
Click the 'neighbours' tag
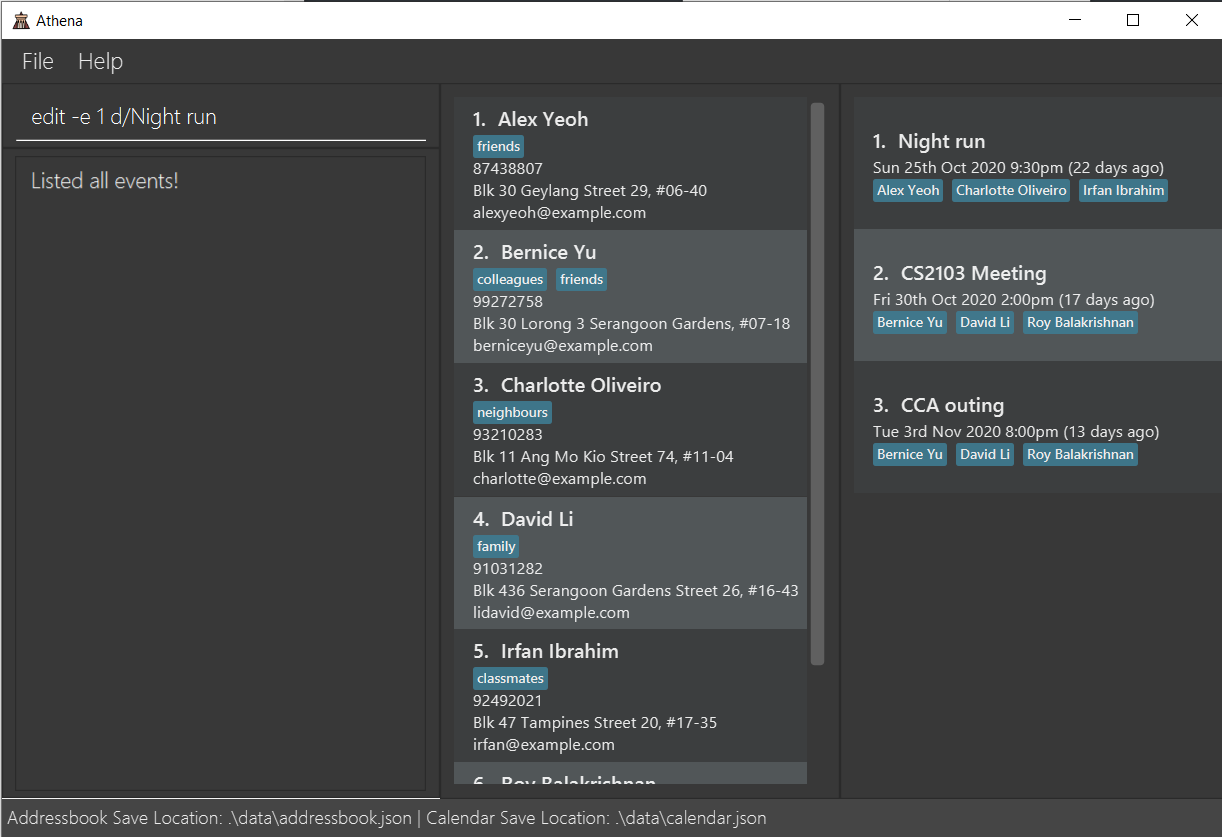[x=512, y=412]
